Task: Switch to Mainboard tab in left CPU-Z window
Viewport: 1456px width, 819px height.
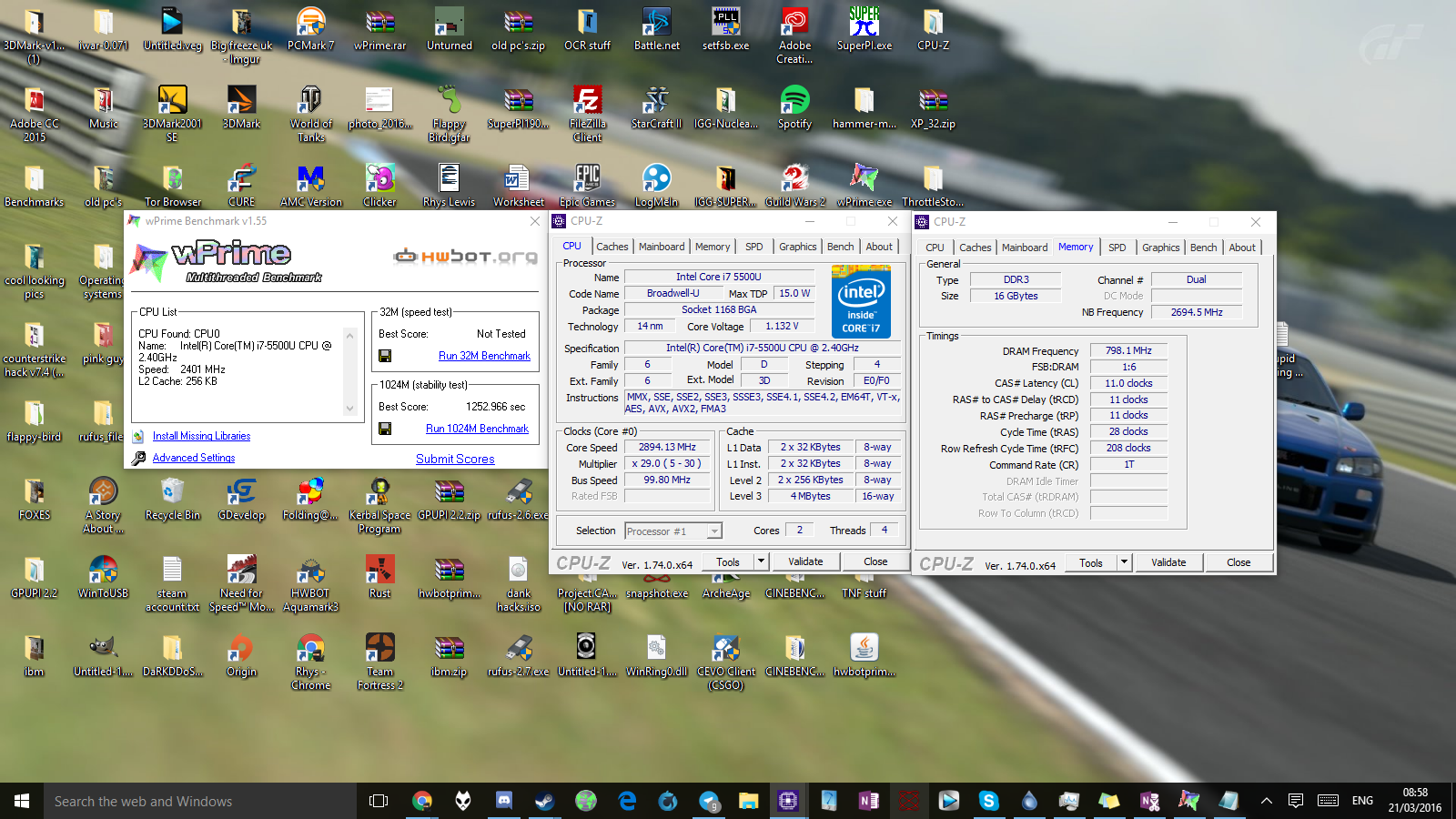Action: point(662,247)
